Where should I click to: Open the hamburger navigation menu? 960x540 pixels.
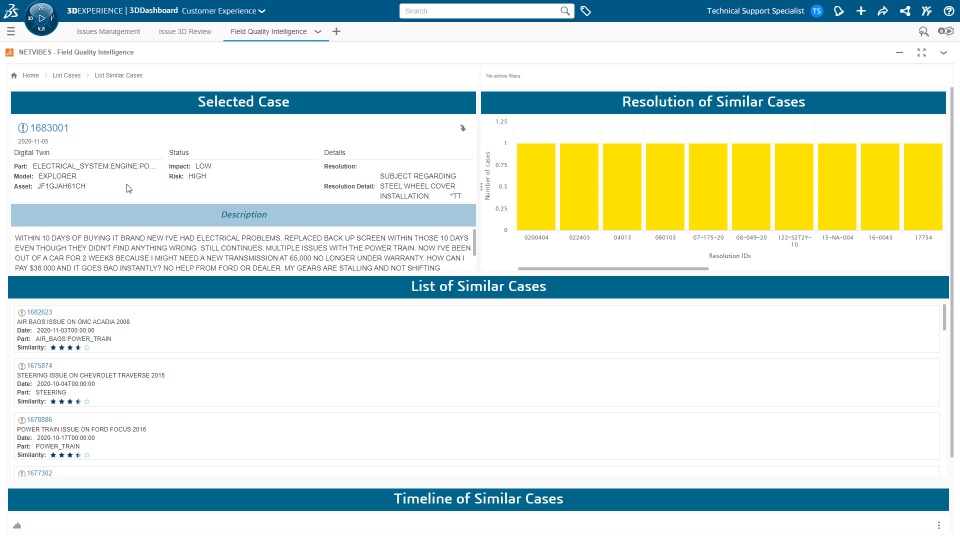click(x=10, y=31)
